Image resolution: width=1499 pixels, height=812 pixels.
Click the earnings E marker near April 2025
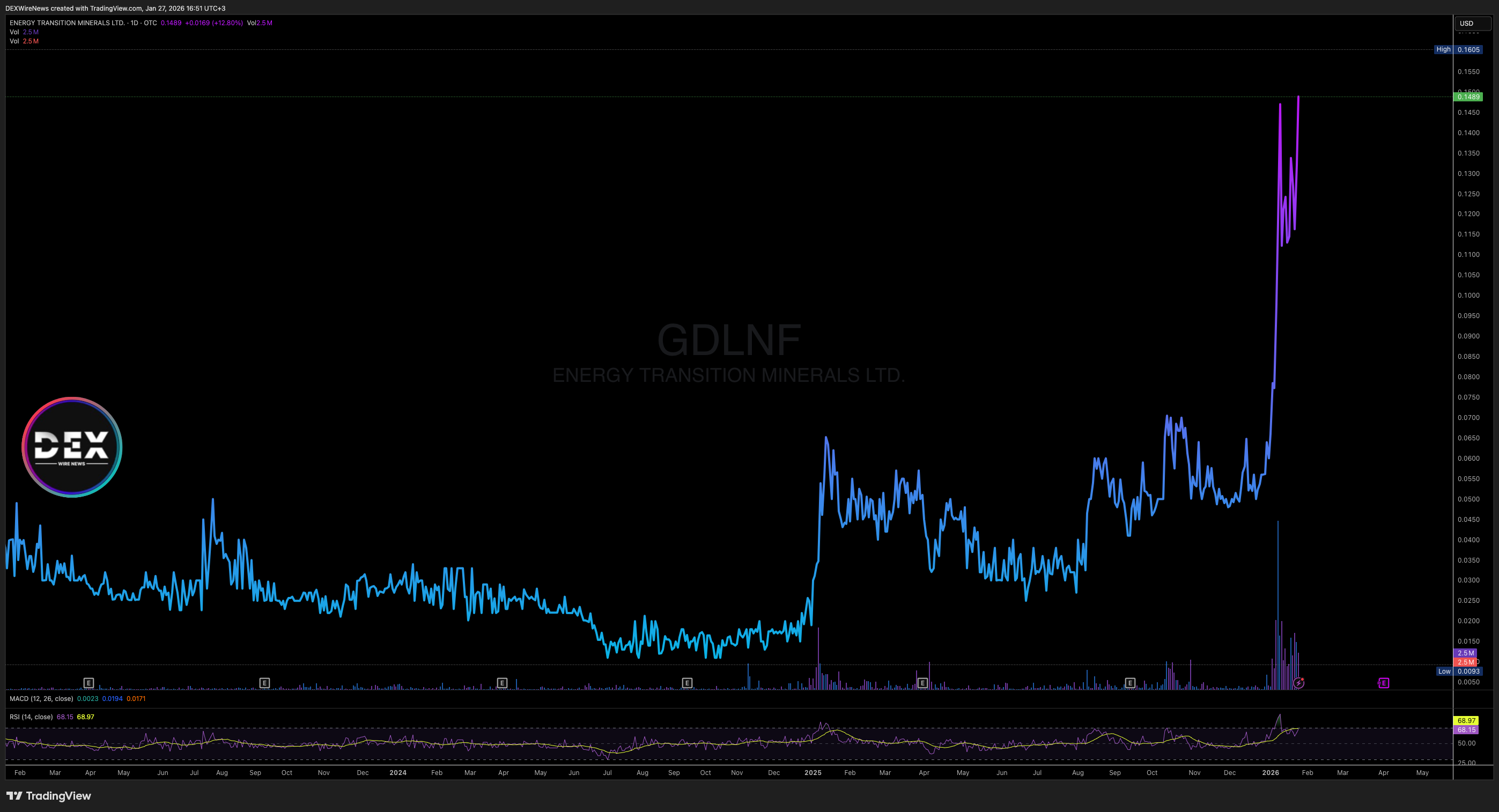pyautogui.click(x=922, y=683)
